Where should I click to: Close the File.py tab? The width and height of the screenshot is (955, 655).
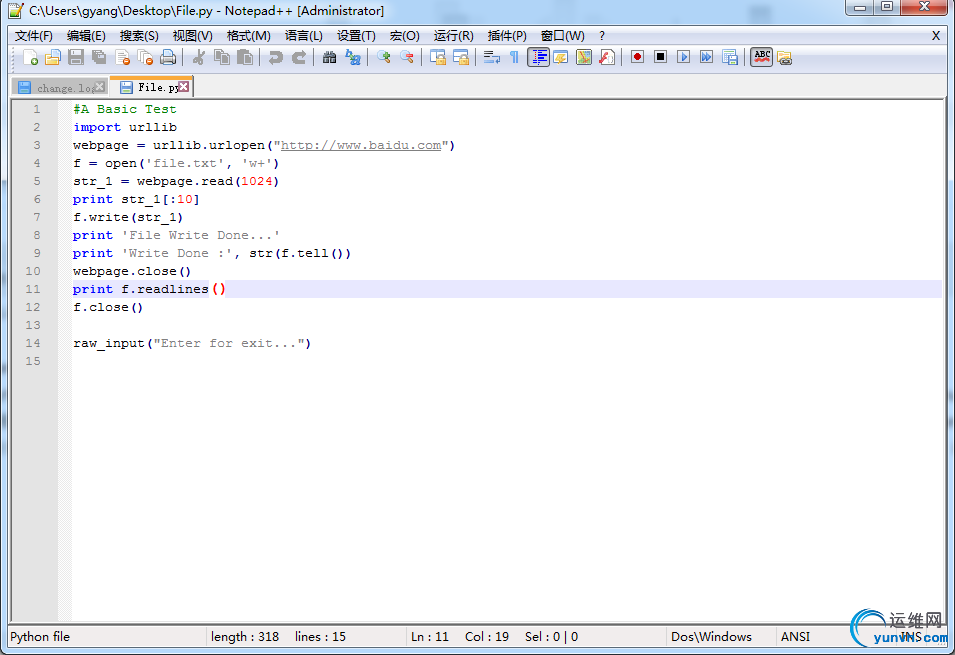tap(183, 87)
